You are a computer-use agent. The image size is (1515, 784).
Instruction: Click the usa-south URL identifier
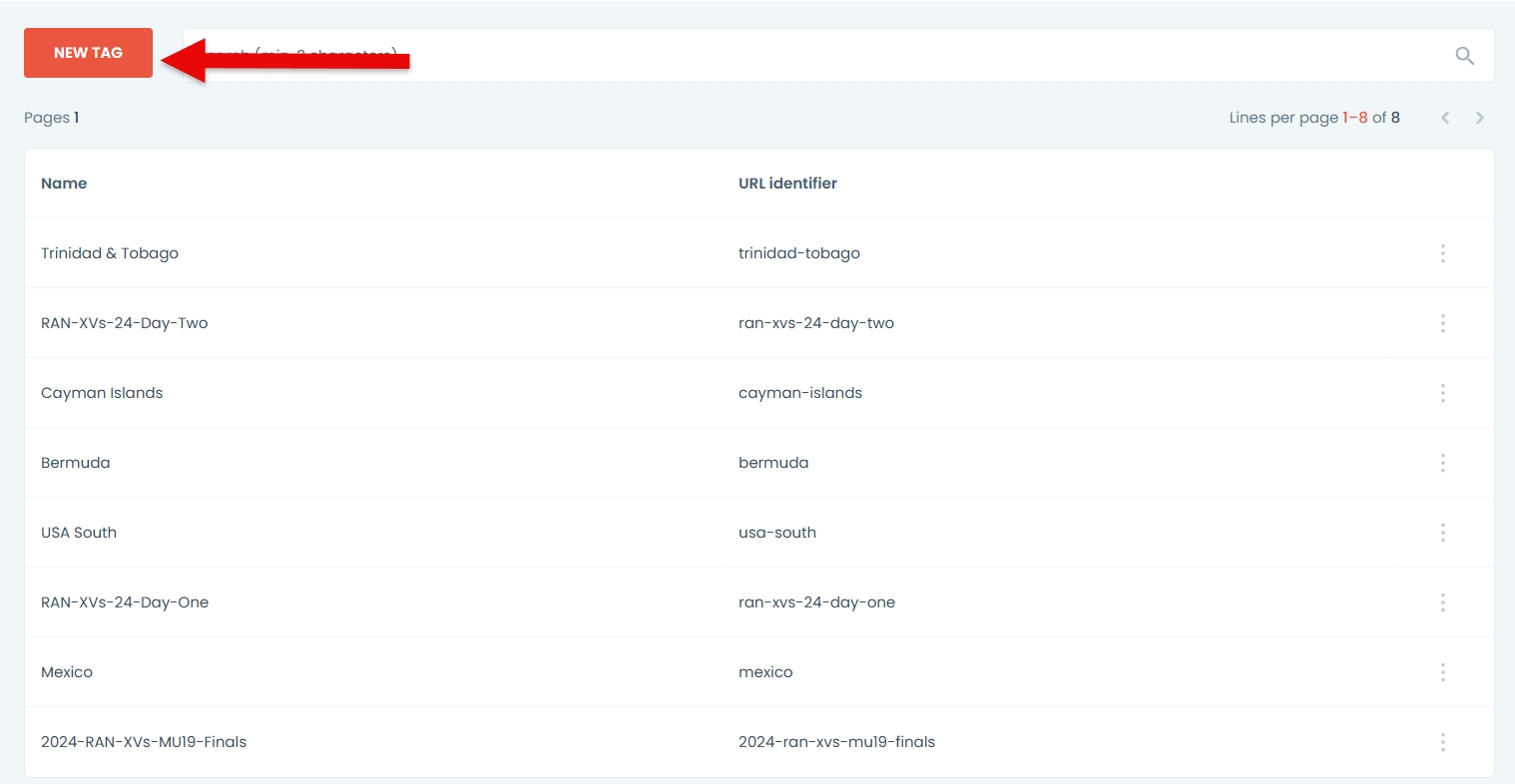pos(777,533)
